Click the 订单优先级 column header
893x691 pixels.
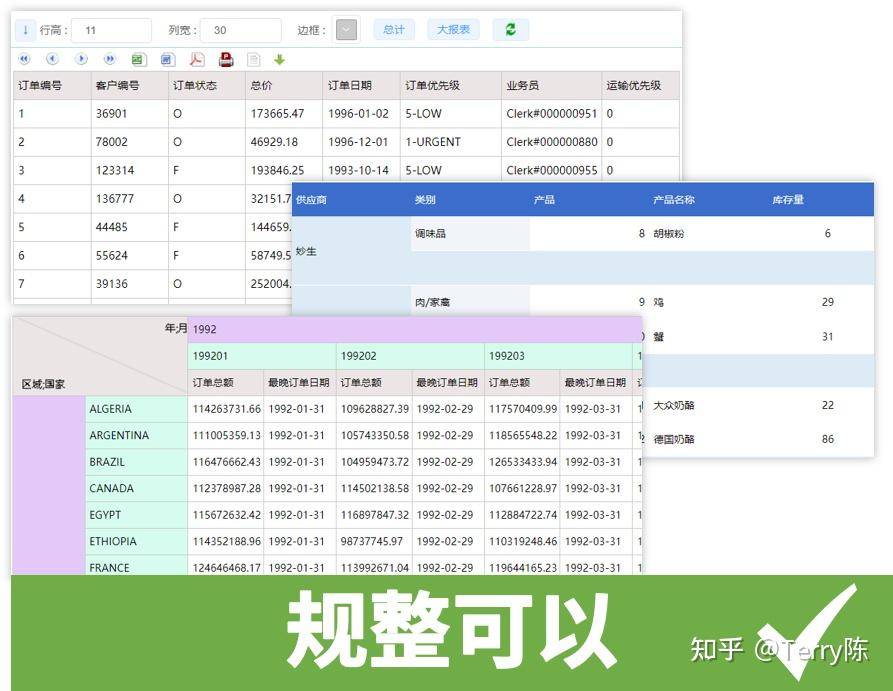coord(451,85)
